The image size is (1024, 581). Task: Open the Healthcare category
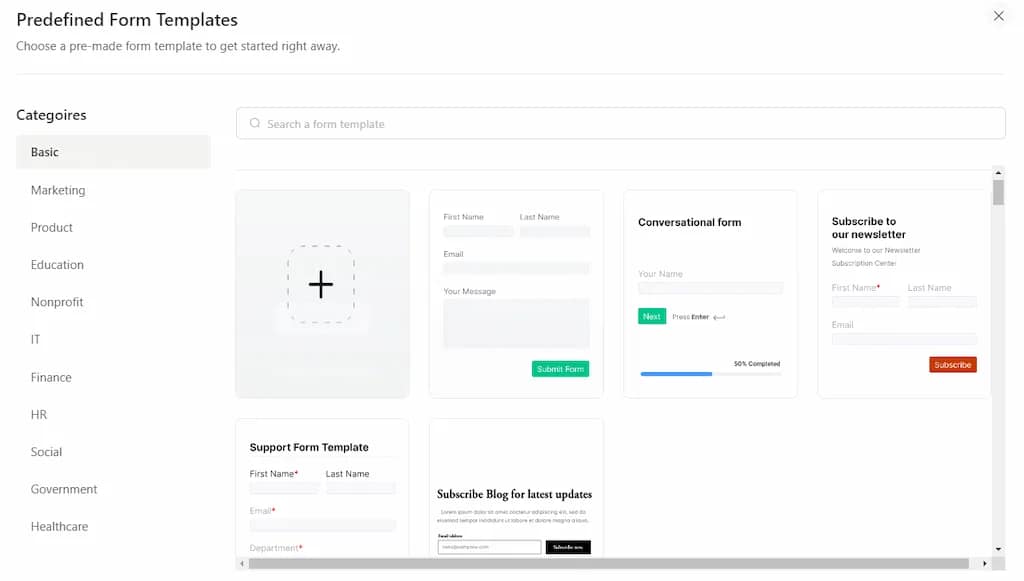(x=59, y=526)
